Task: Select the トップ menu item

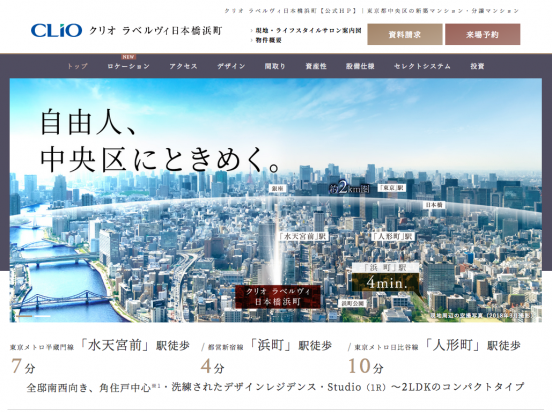Action: [x=77, y=66]
